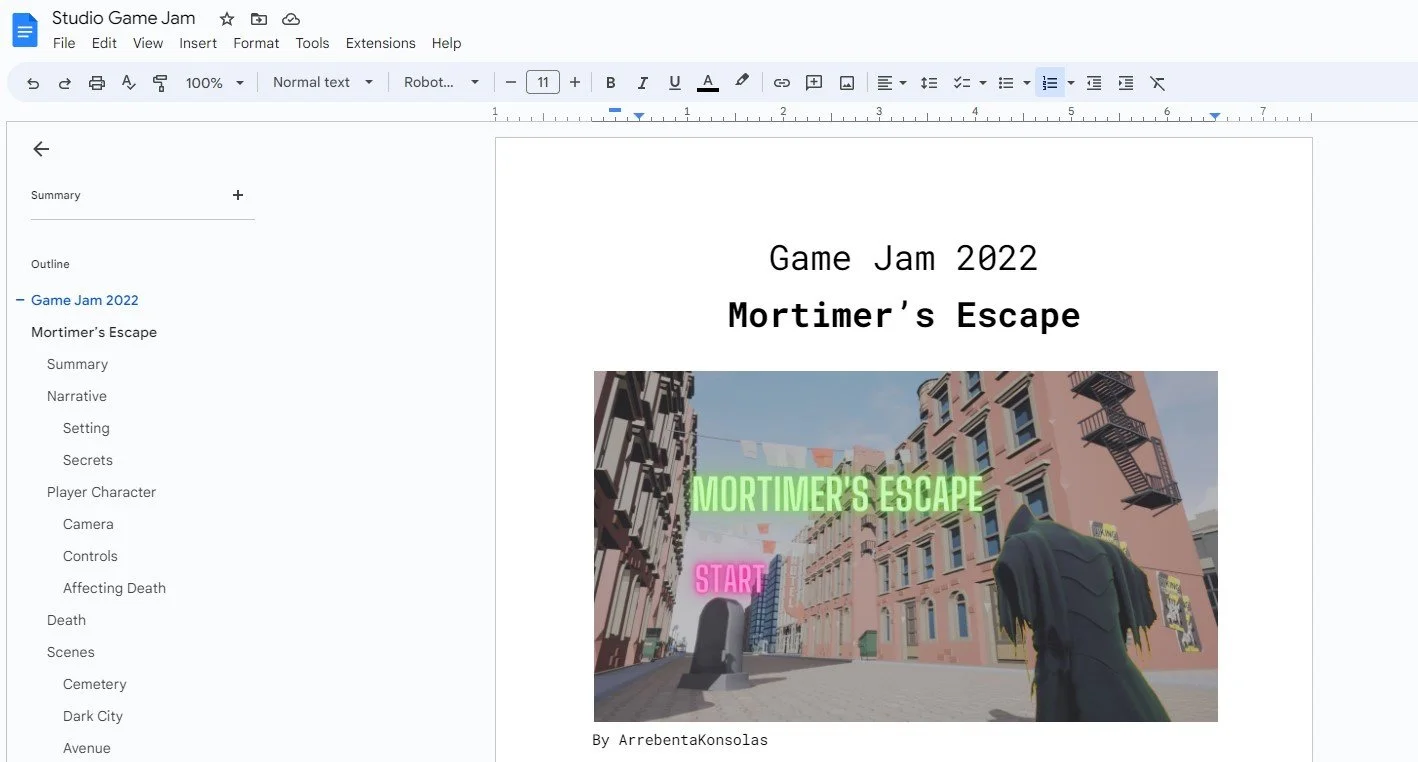Toggle bold formatting
This screenshot has height=762, width=1418.
coord(610,83)
